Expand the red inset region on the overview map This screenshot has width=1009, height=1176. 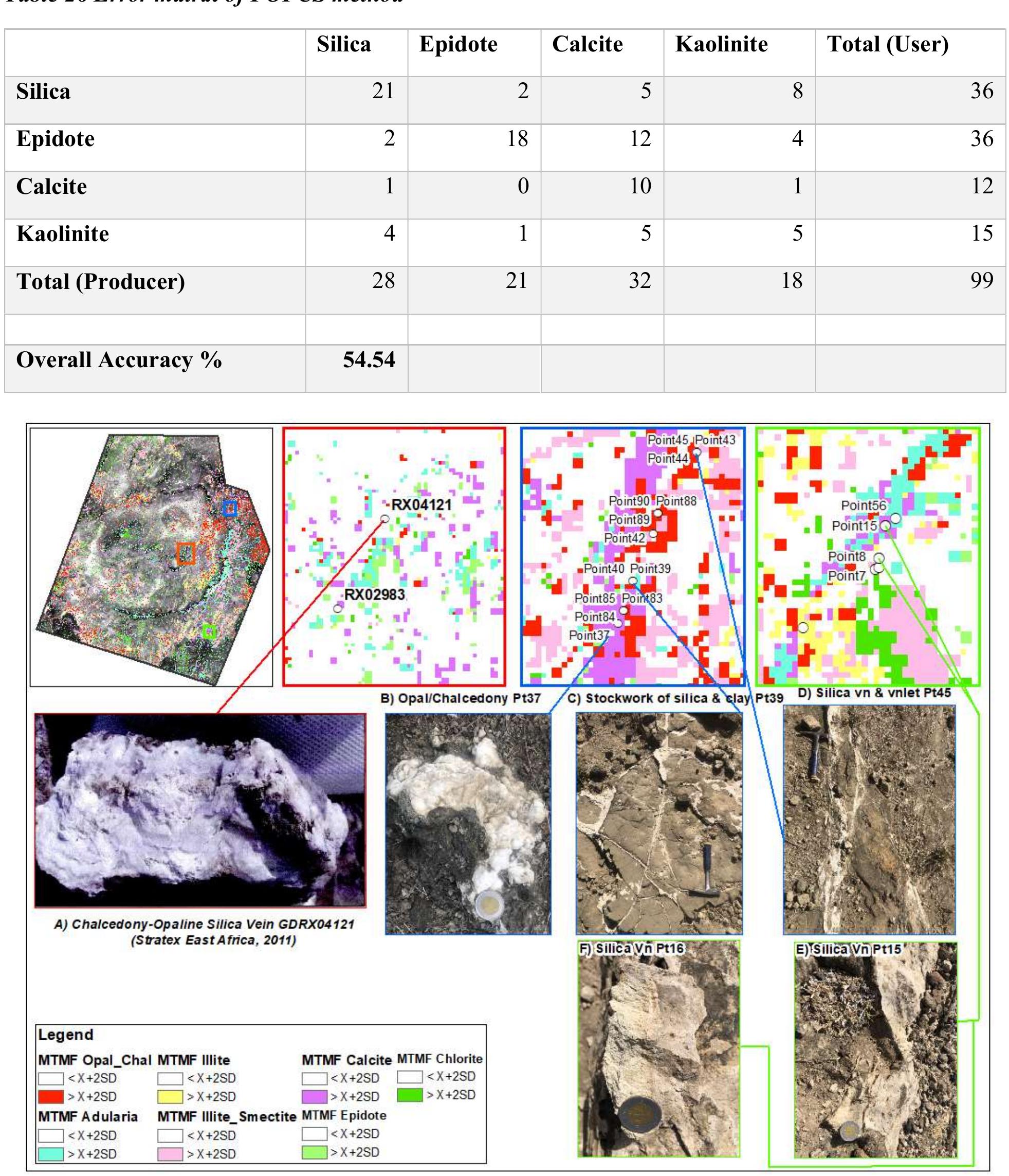187,554
